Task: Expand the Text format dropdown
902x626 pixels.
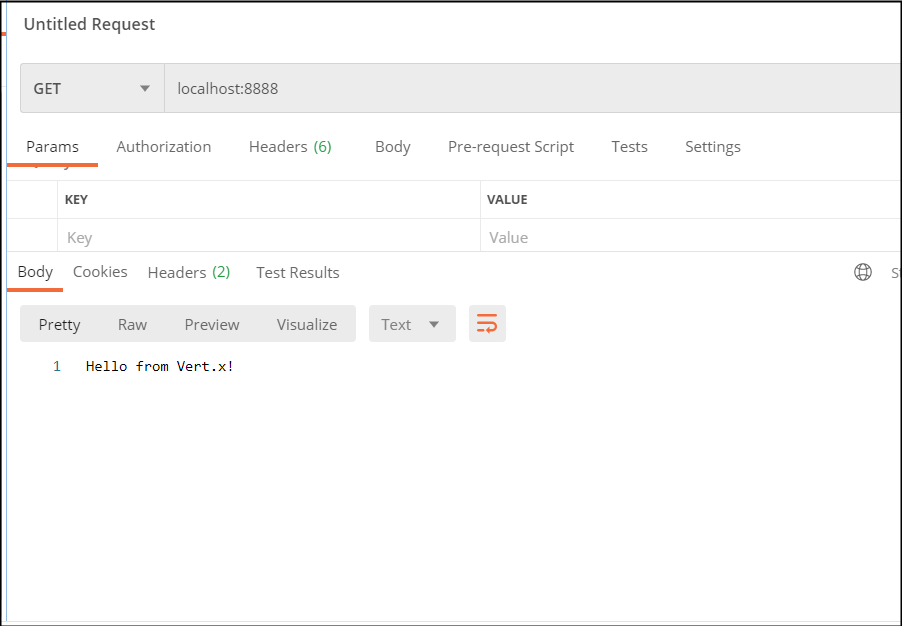Action: [411, 324]
